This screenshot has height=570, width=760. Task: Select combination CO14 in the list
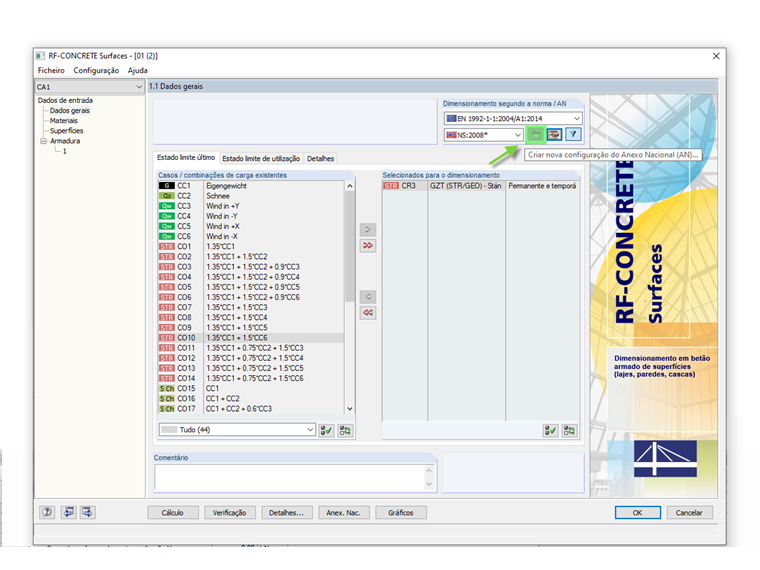point(251,379)
